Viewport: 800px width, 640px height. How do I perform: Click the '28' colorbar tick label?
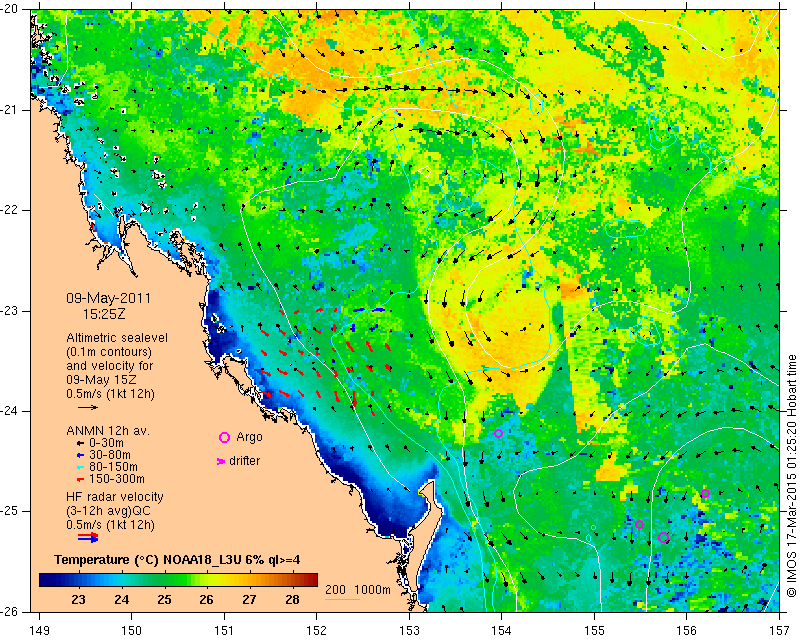pyautogui.click(x=292, y=599)
